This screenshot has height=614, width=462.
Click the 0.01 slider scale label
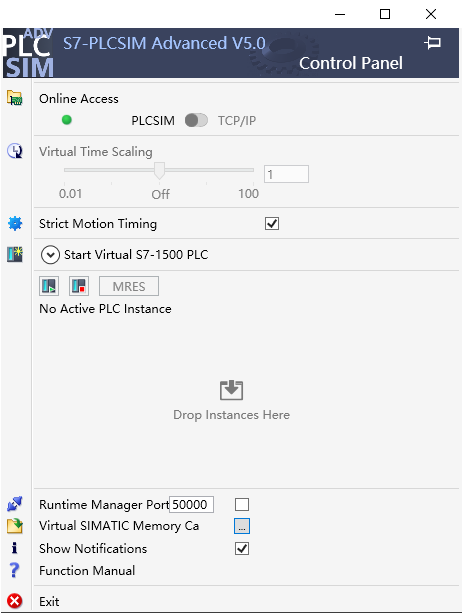pyautogui.click(x=70, y=193)
